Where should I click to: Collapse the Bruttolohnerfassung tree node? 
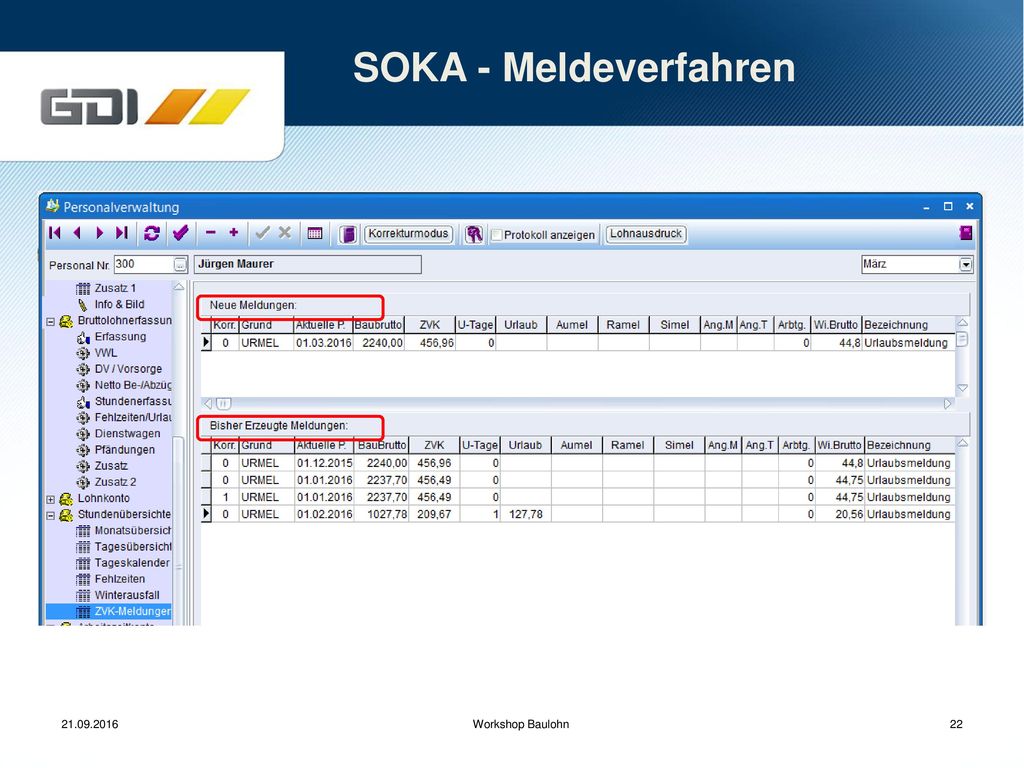click(50, 321)
